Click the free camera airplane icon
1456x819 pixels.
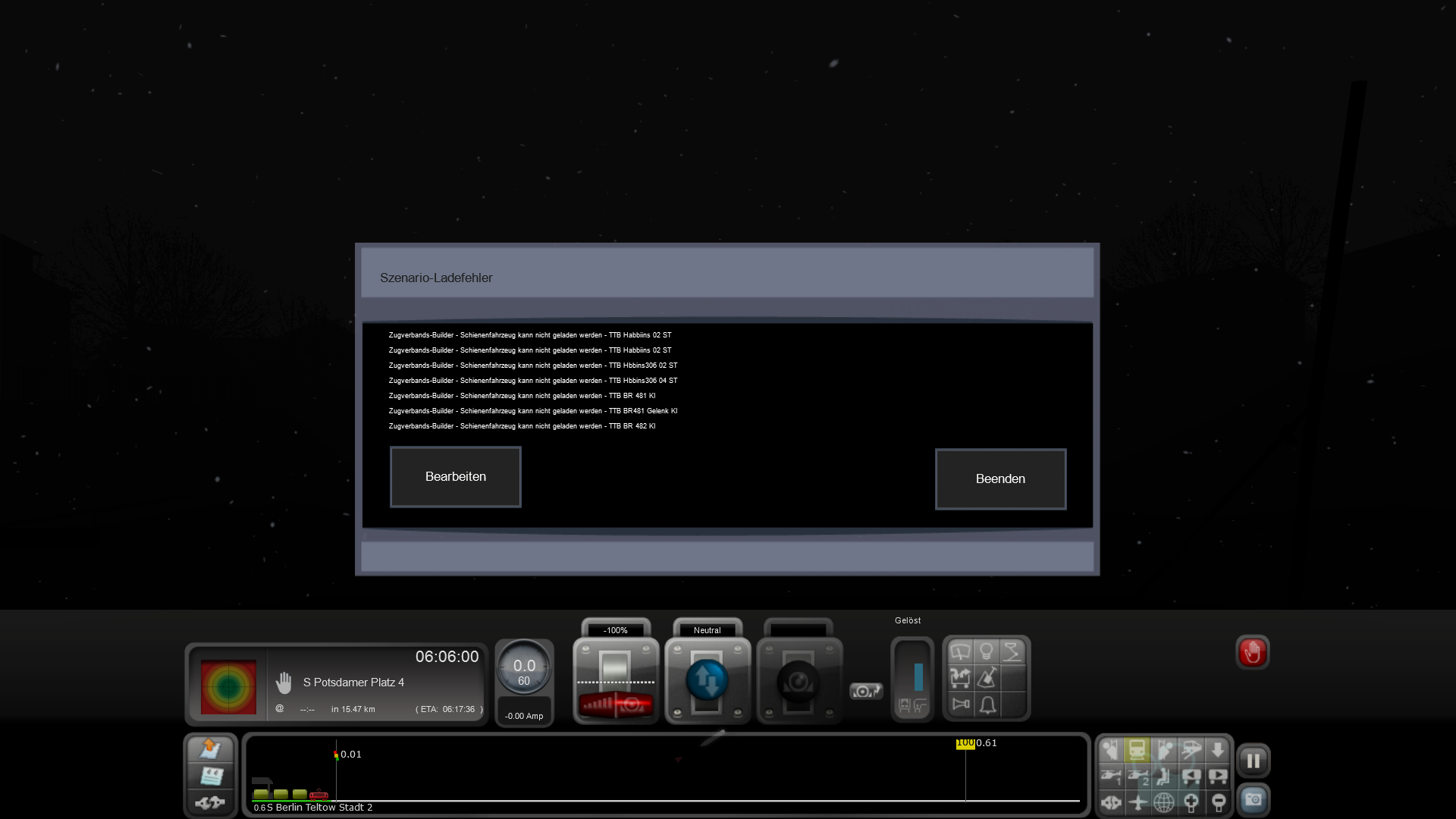(1137, 802)
